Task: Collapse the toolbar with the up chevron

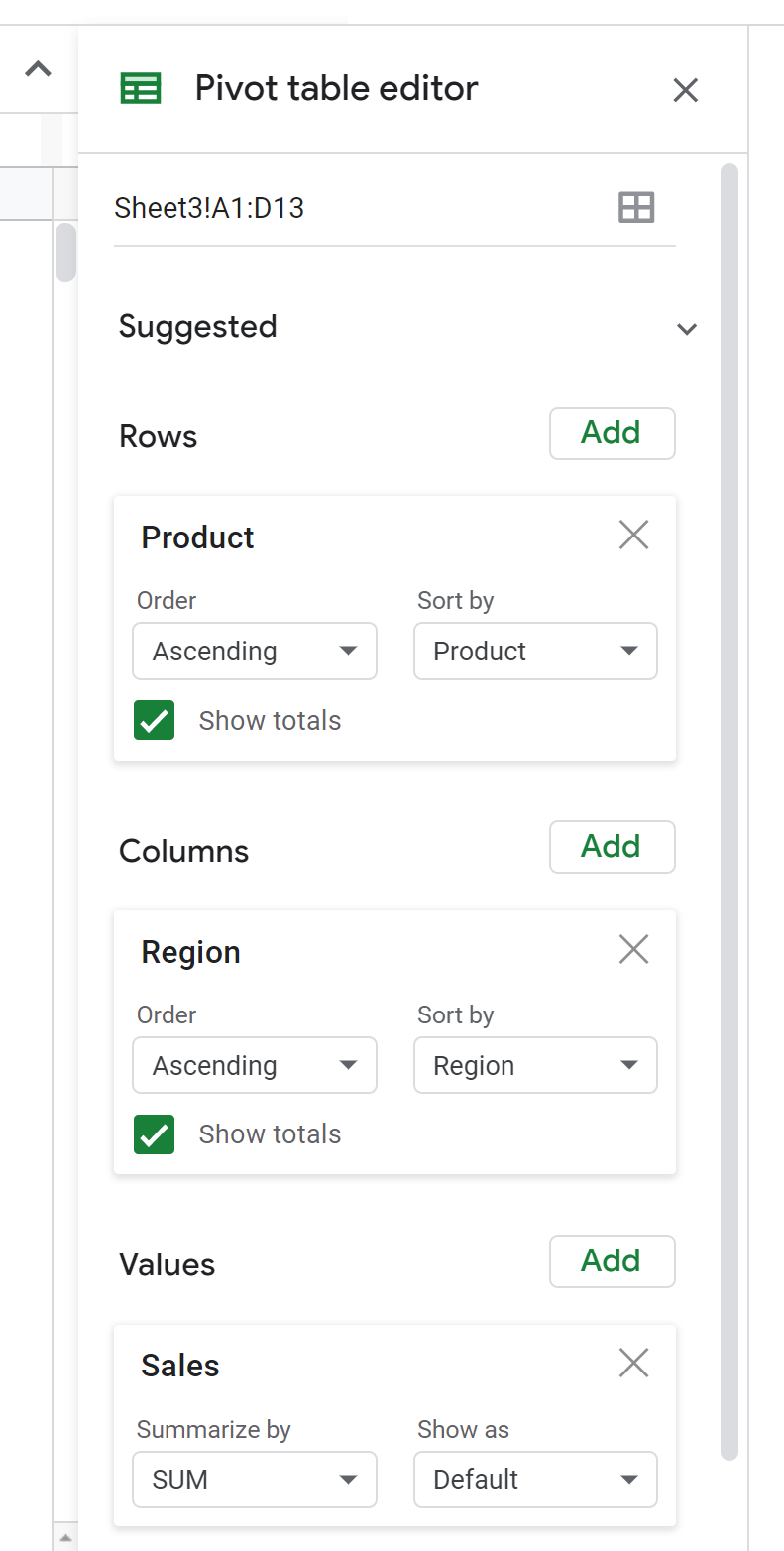Action: click(x=38, y=69)
